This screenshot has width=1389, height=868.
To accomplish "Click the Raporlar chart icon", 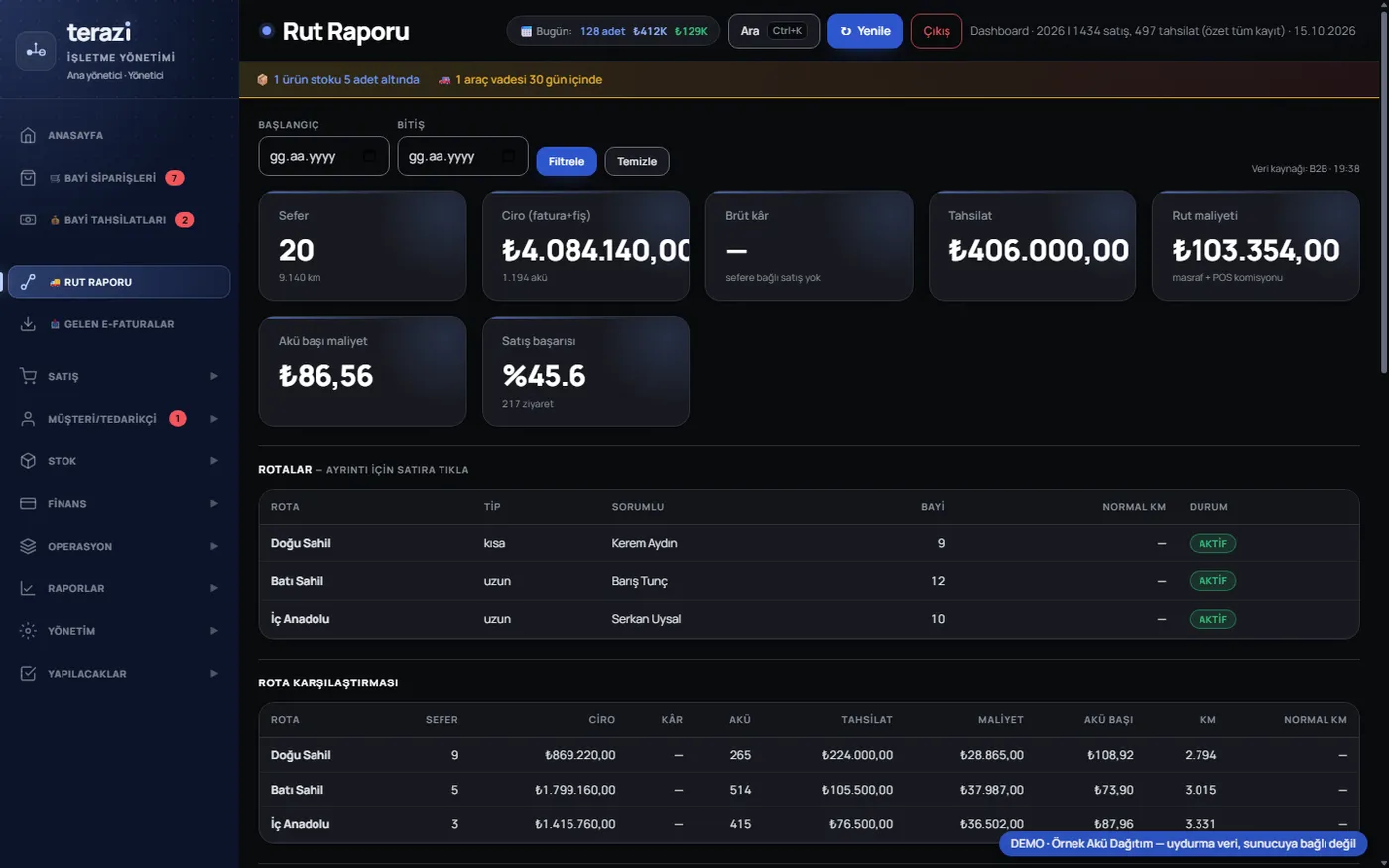I will click(x=28, y=588).
